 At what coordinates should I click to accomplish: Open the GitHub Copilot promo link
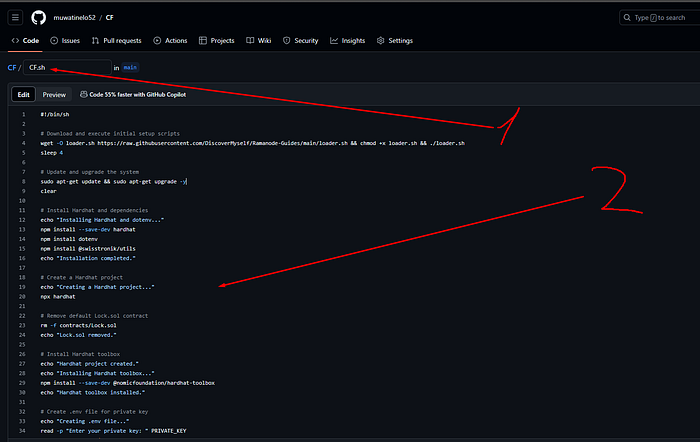138,95
